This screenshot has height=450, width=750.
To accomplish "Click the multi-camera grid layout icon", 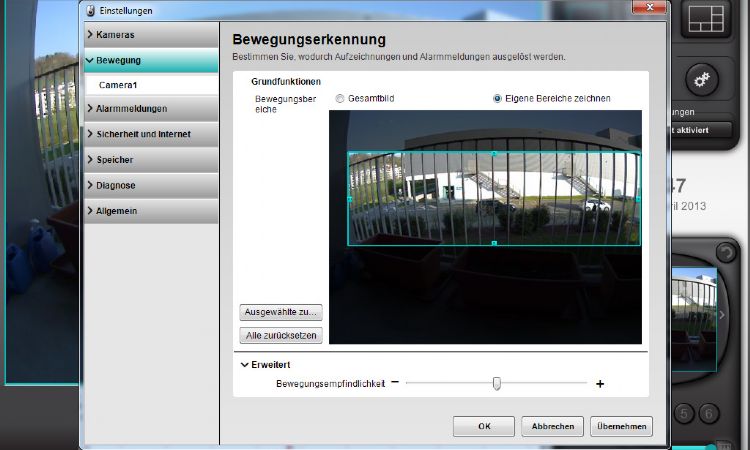I will (x=710, y=18).
